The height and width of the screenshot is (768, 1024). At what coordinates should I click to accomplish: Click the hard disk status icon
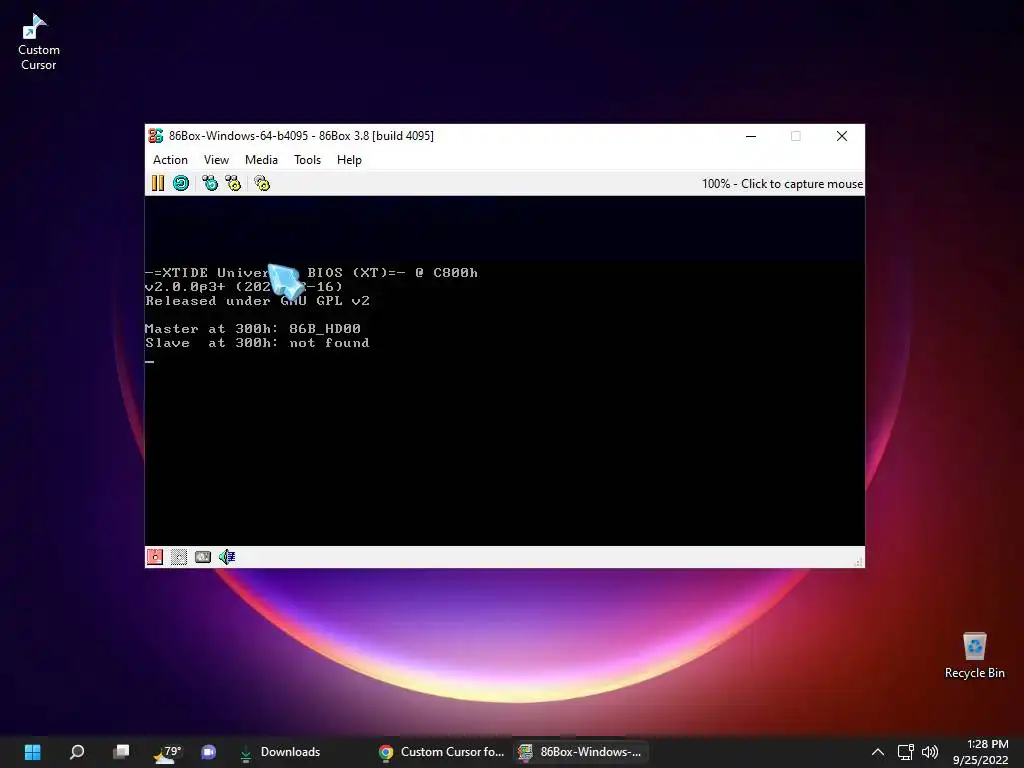202,556
